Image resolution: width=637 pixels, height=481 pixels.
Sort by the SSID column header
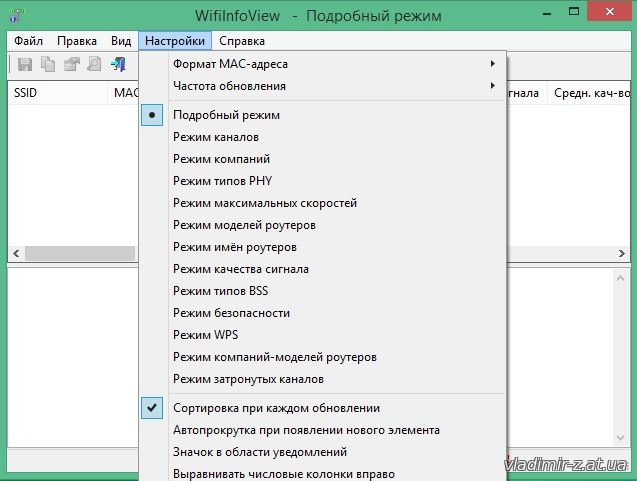click(57, 93)
